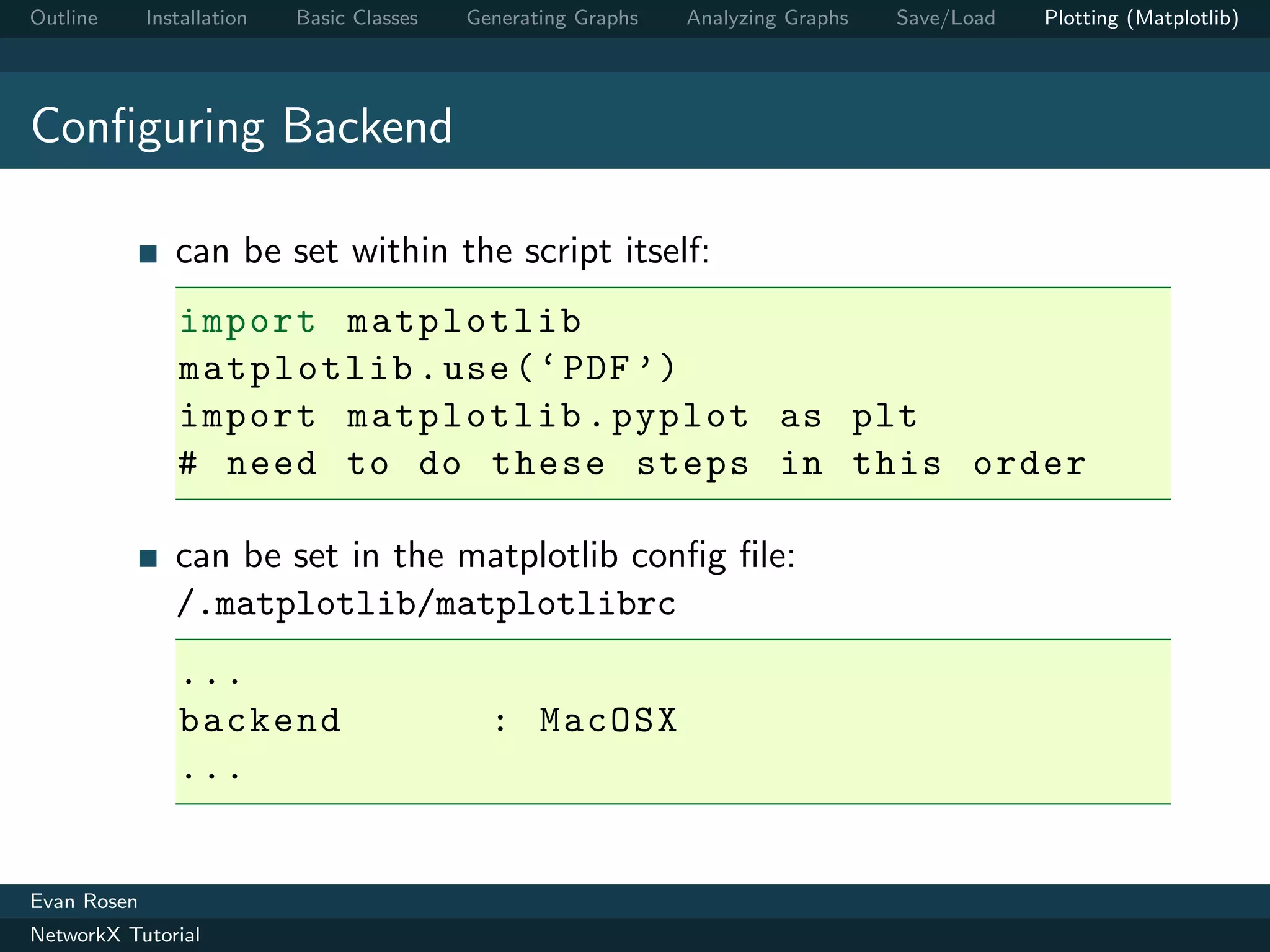The height and width of the screenshot is (952, 1270).
Task: Switch to Analyzing Graphs section
Action: pos(767,18)
